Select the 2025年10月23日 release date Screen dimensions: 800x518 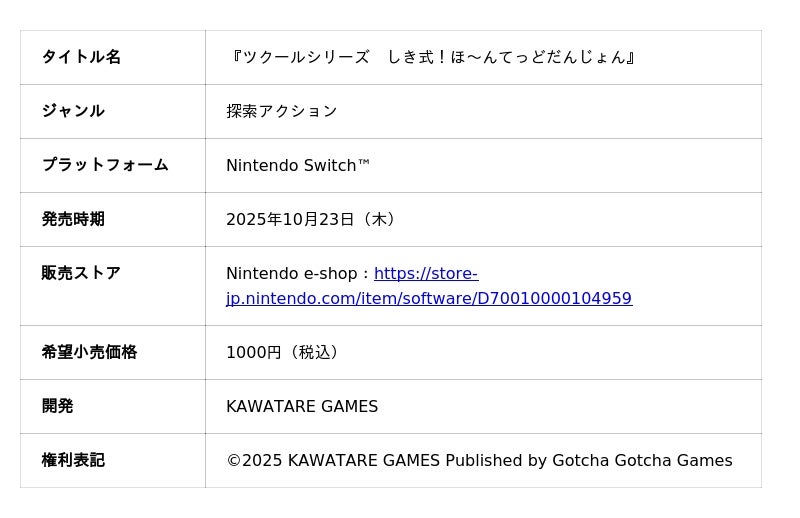(290, 219)
